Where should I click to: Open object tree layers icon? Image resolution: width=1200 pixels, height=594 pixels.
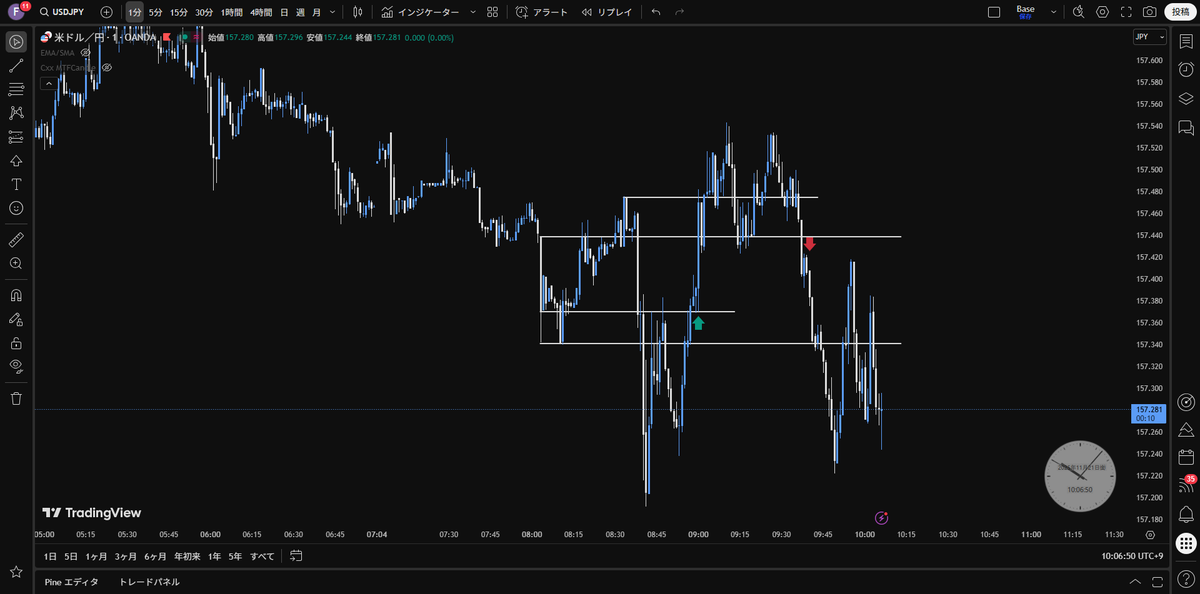(1186, 99)
